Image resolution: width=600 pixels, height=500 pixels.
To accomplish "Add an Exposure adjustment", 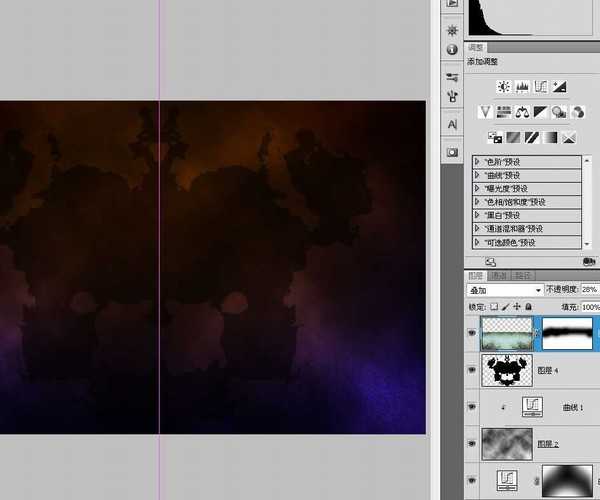I will coord(560,87).
